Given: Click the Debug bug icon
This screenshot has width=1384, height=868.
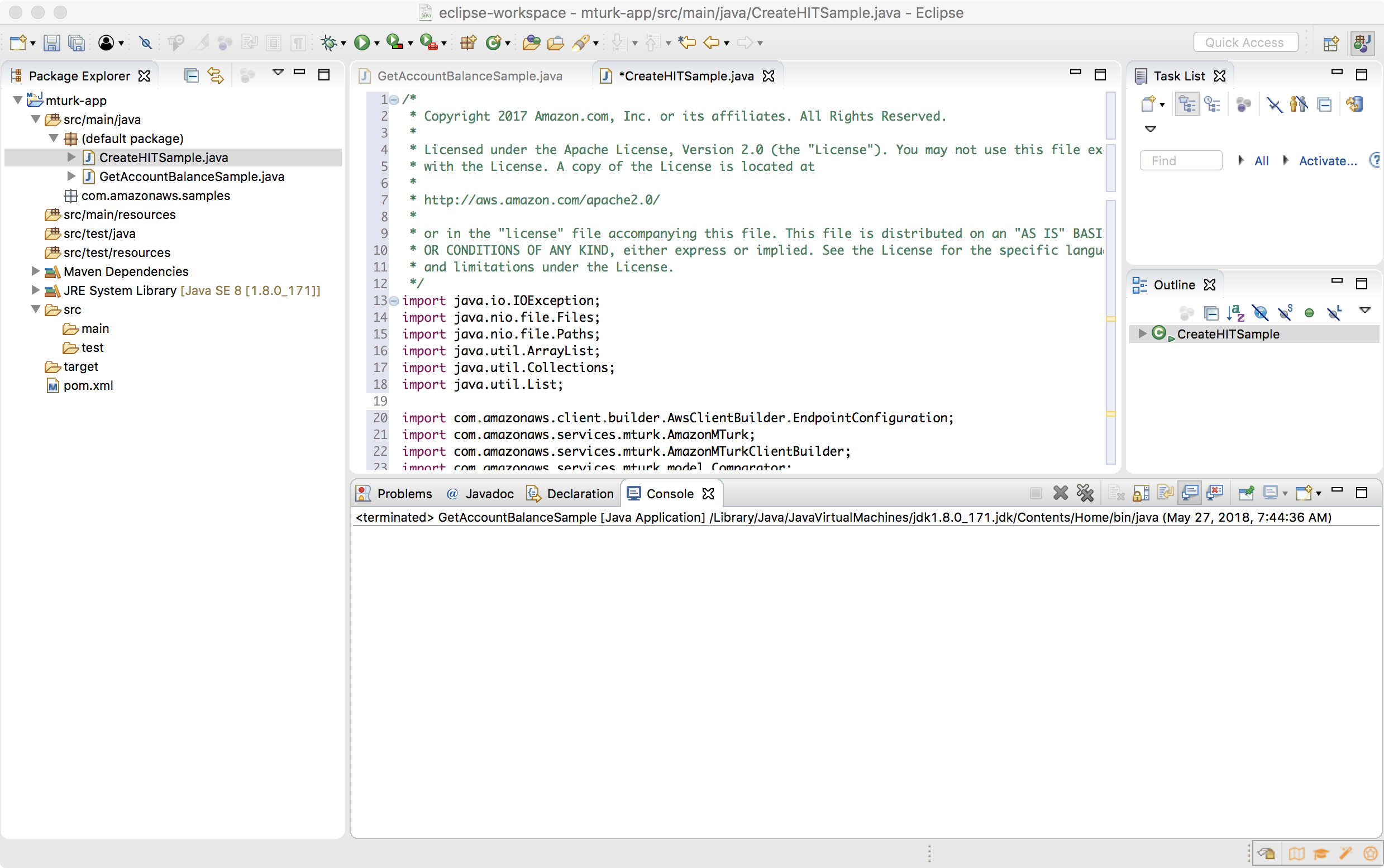Looking at the screenshot, I should [329, 42].
